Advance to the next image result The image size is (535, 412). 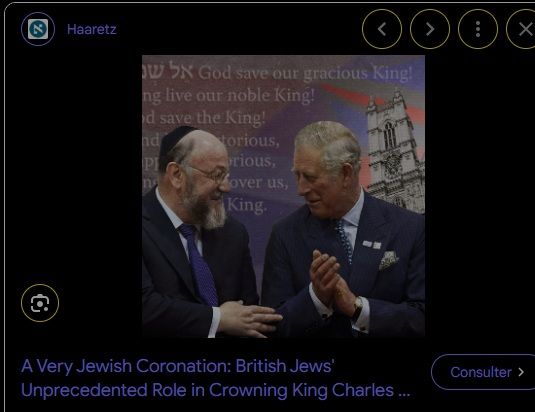click(430, 29)
